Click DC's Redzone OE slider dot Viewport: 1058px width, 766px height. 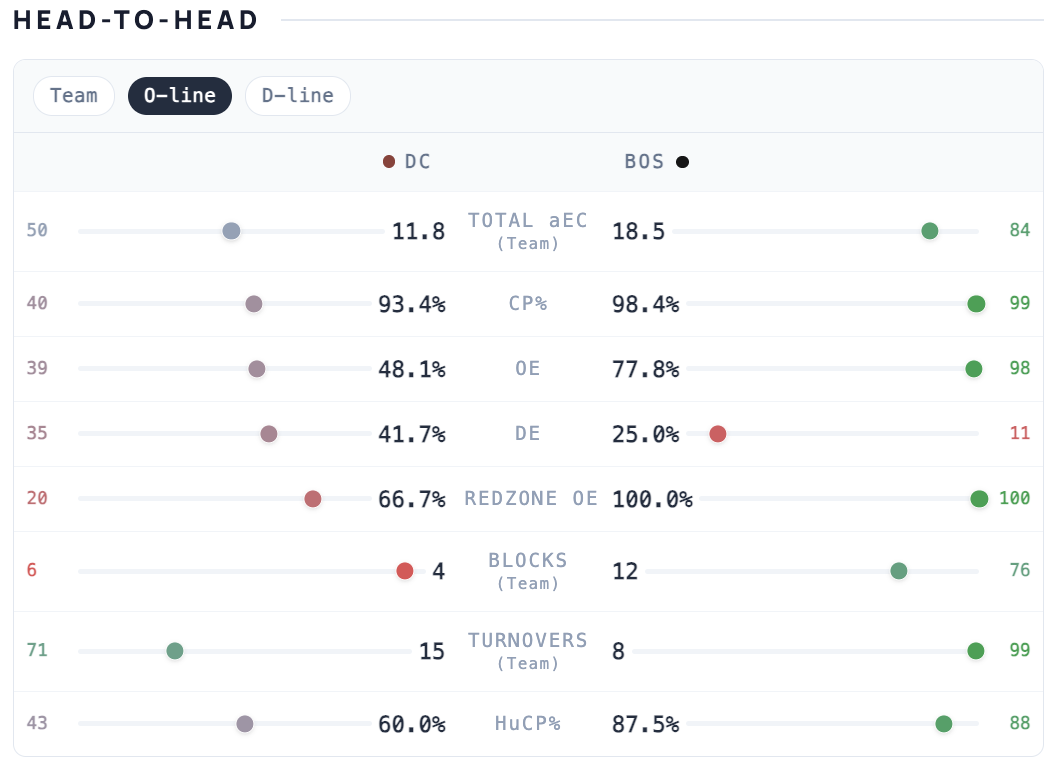(313, 499)
